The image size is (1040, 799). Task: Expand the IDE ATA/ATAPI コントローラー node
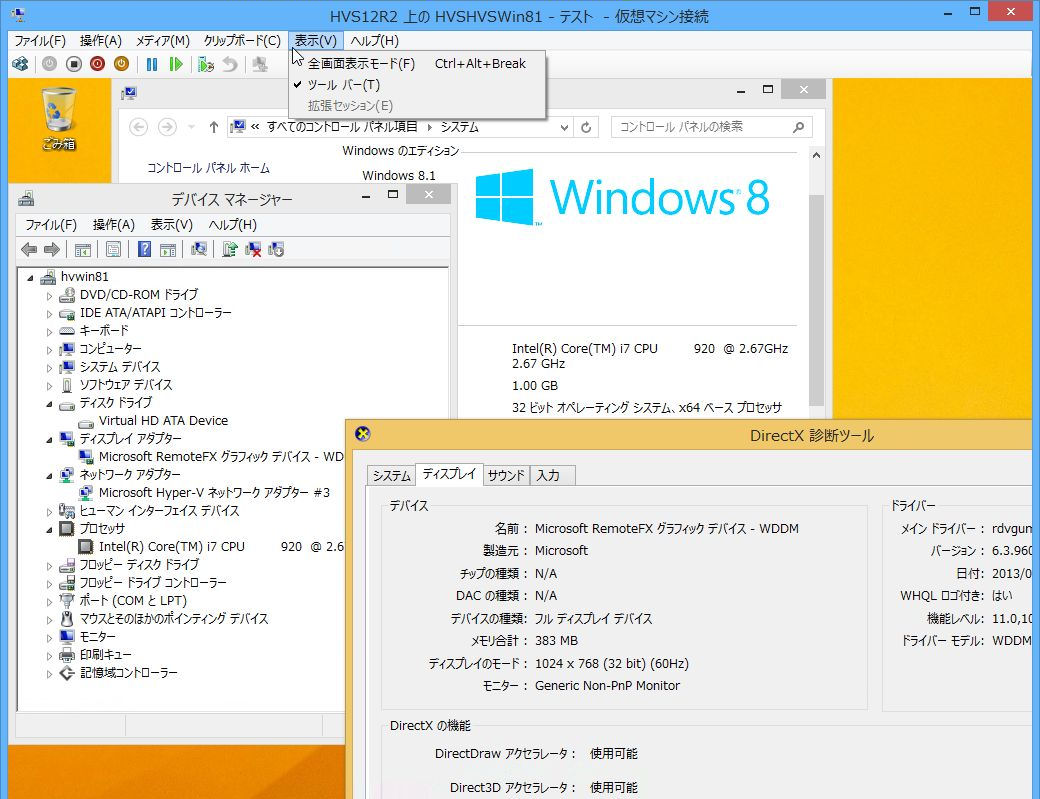[49, 314]
